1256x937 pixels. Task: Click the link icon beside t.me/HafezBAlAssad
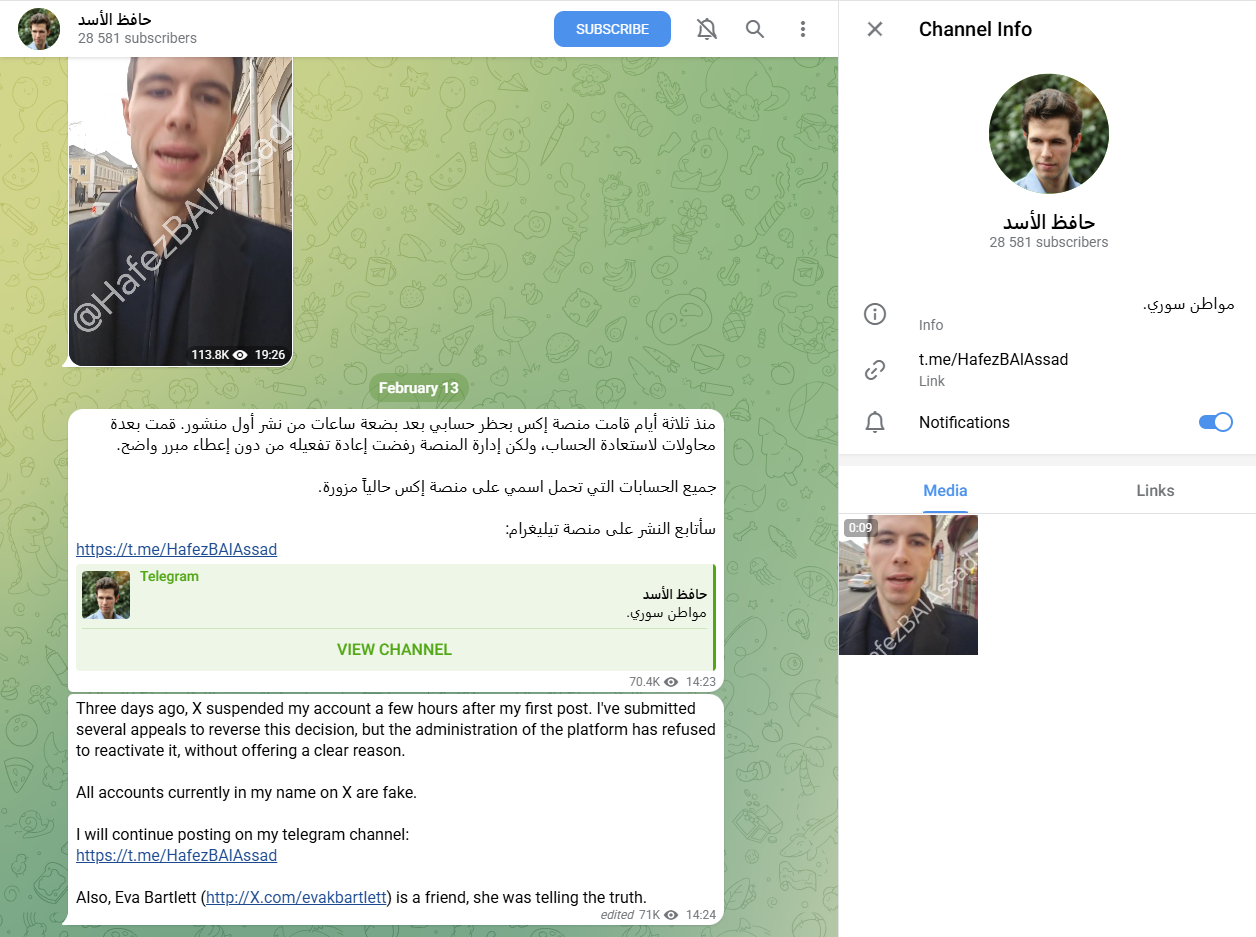coord(875,370)
